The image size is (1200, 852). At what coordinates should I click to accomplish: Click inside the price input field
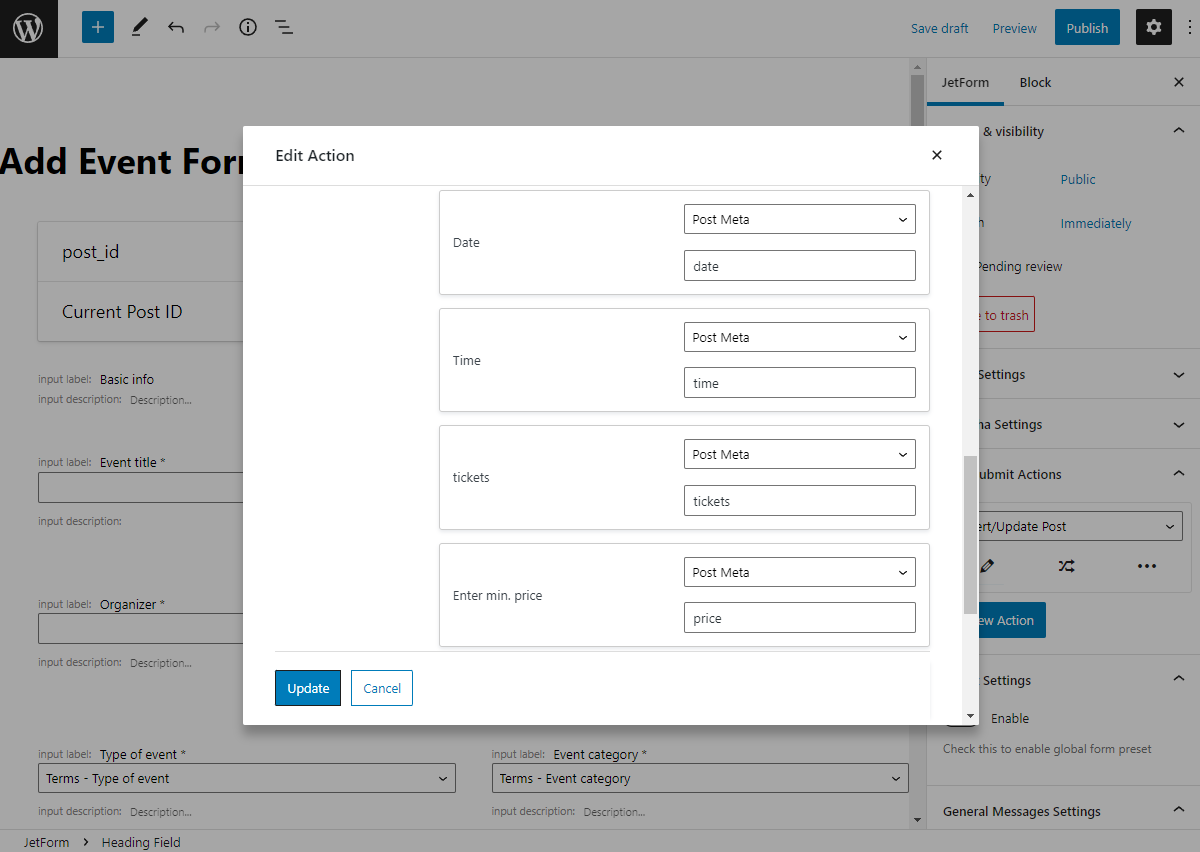pos(799,617)
